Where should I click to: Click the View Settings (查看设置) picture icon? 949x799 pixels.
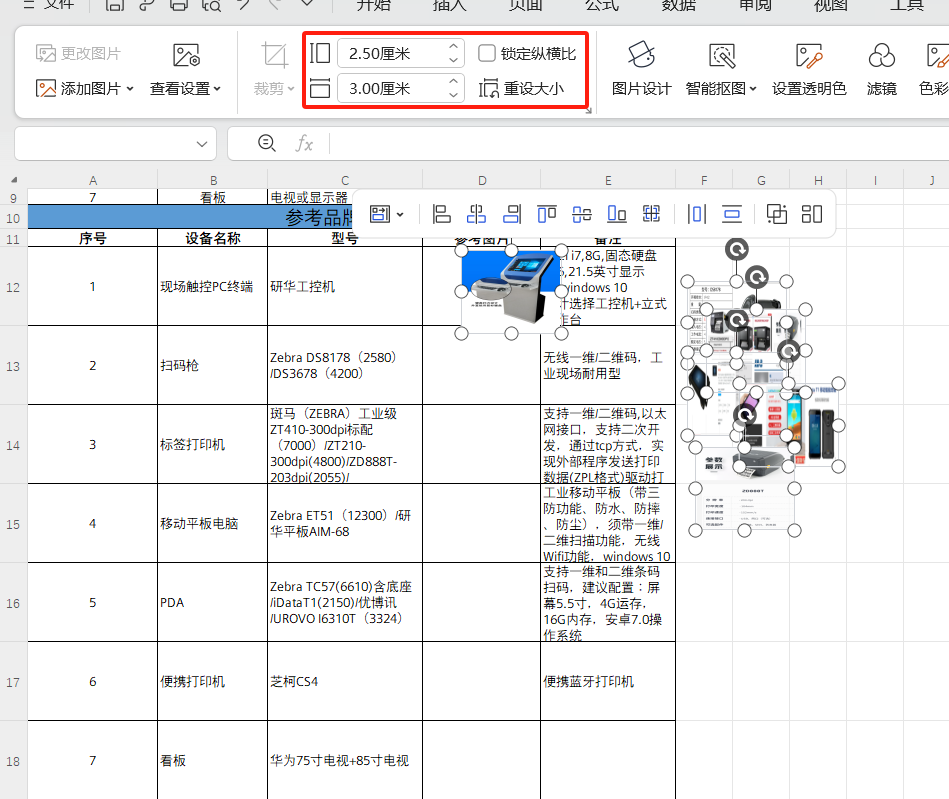click(186, 55)
